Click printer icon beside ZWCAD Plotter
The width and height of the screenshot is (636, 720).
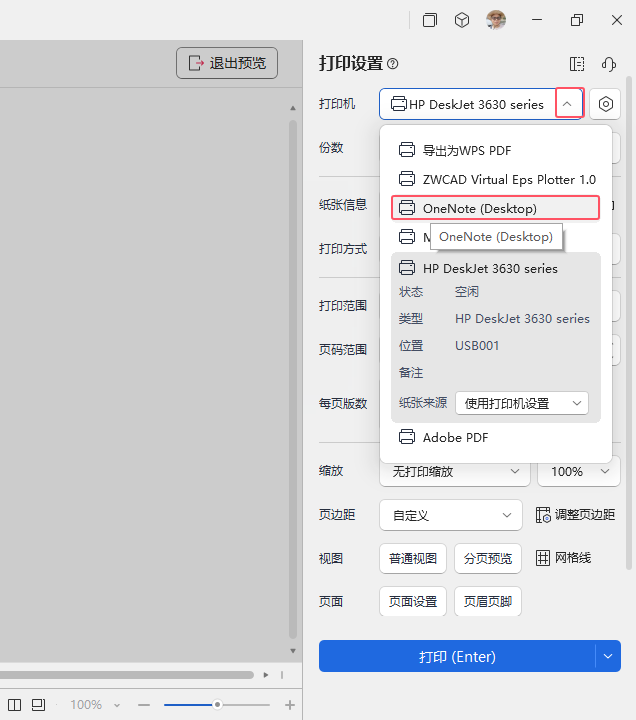tap(407, 179)
